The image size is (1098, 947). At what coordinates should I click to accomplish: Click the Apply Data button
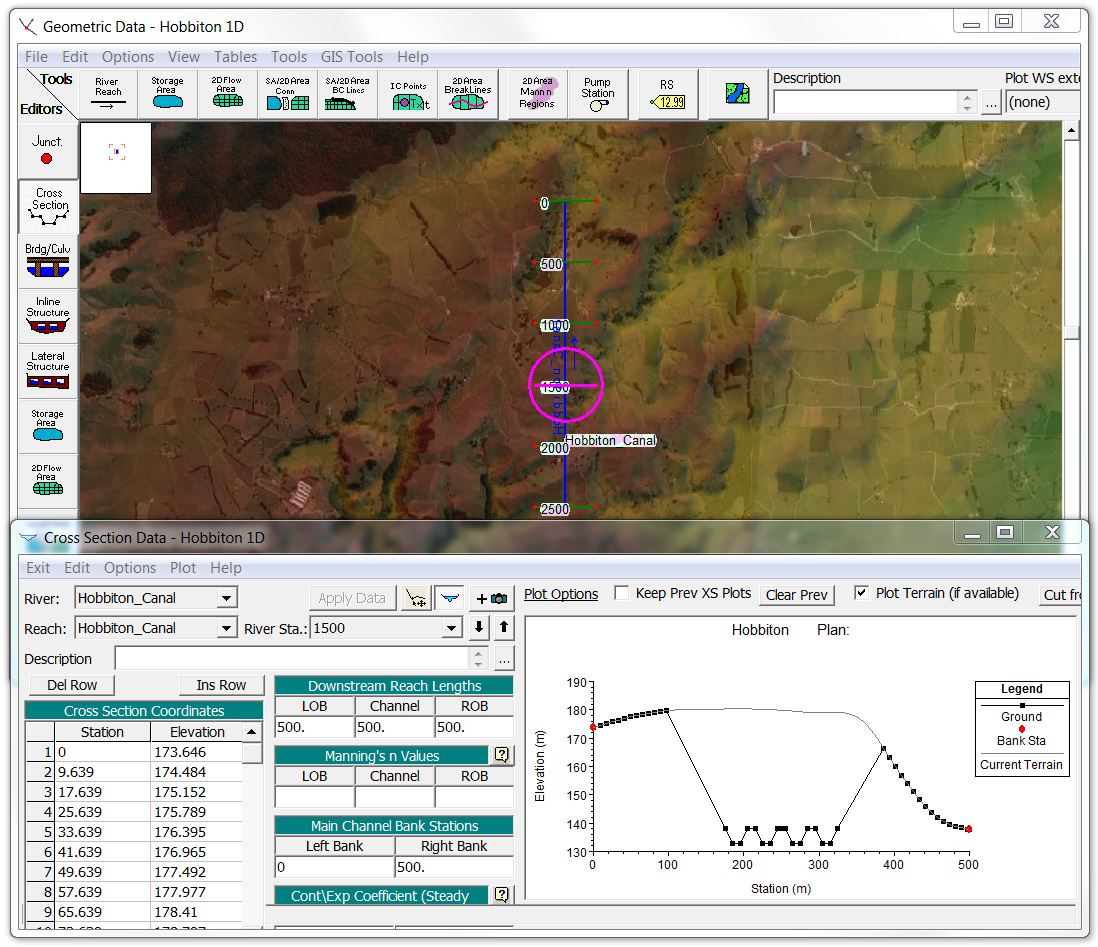point(352,599)
